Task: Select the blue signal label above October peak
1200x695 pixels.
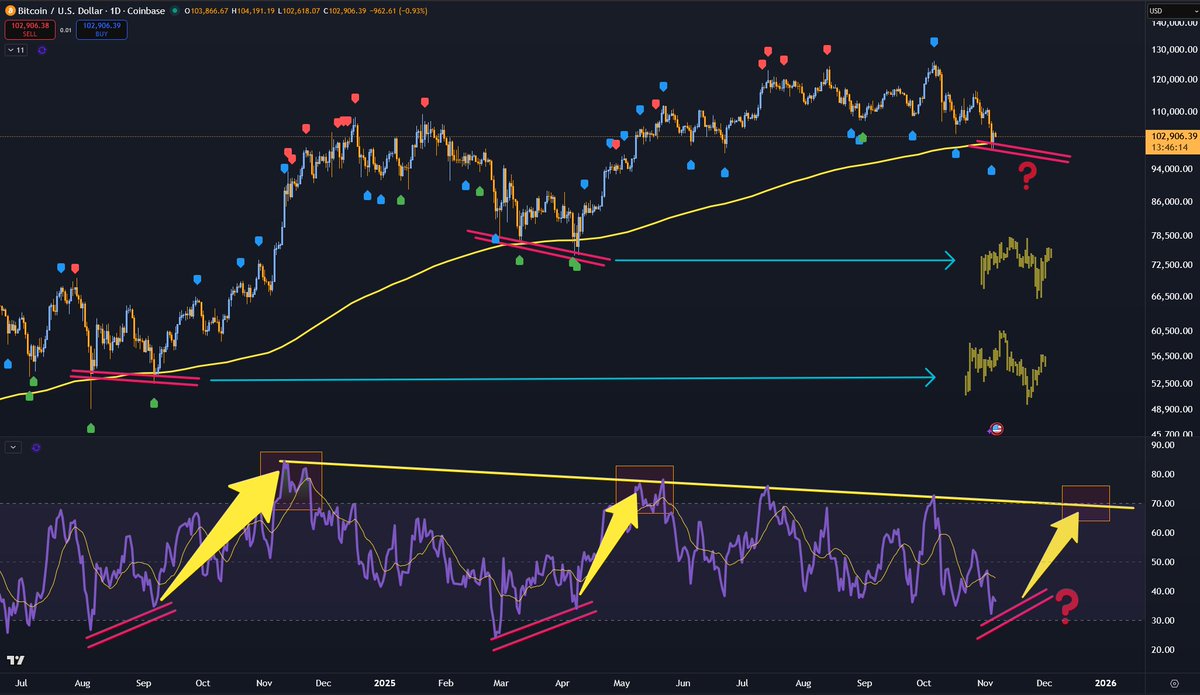Action: (934, 42)
